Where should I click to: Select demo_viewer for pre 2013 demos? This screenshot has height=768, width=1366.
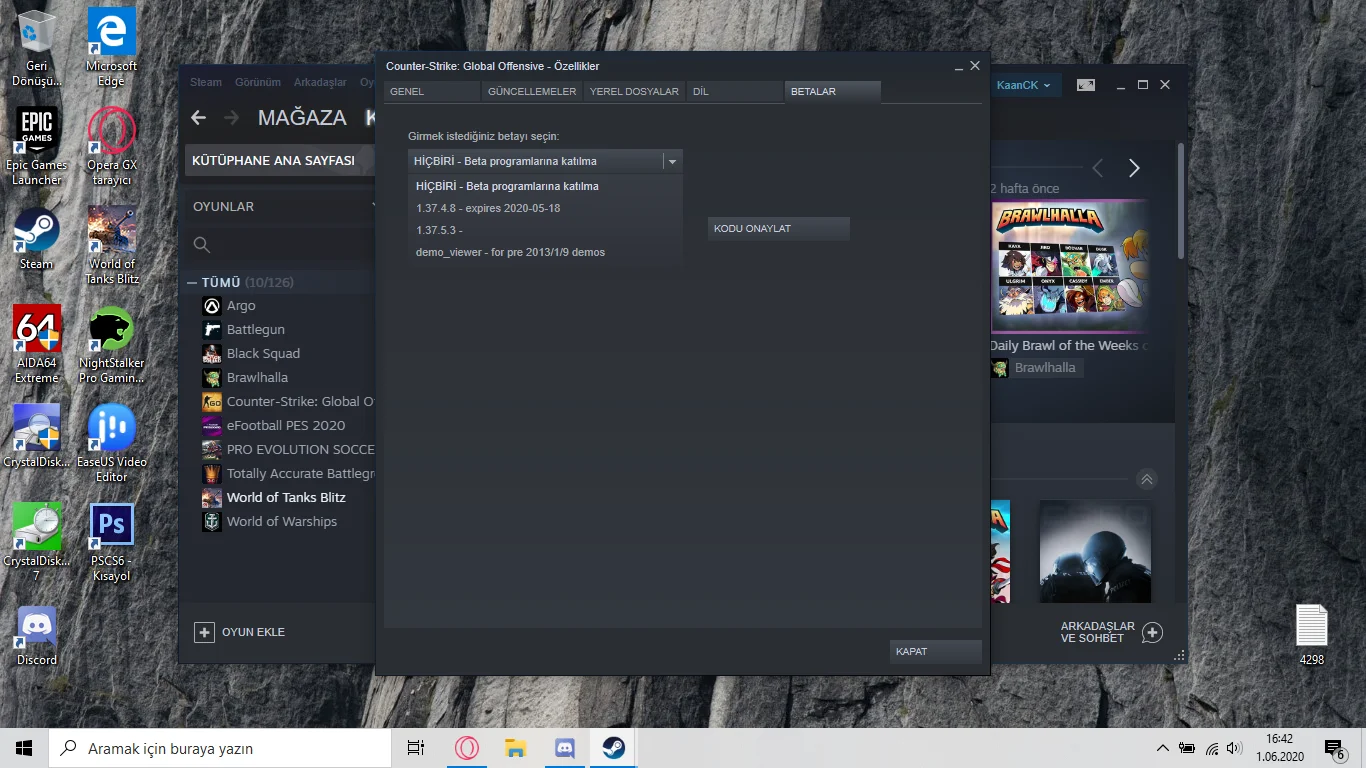click(x=546, y=252)
